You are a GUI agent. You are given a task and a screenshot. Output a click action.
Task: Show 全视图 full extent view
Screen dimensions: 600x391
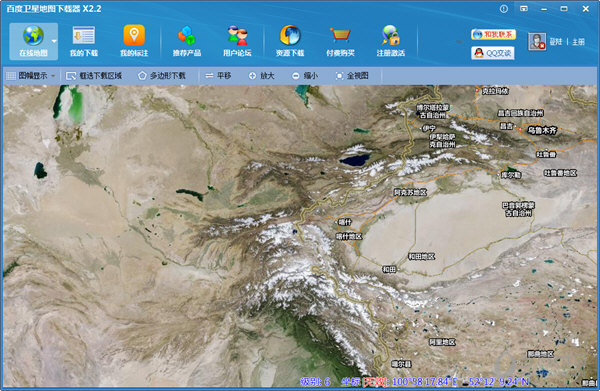[352, 76]
